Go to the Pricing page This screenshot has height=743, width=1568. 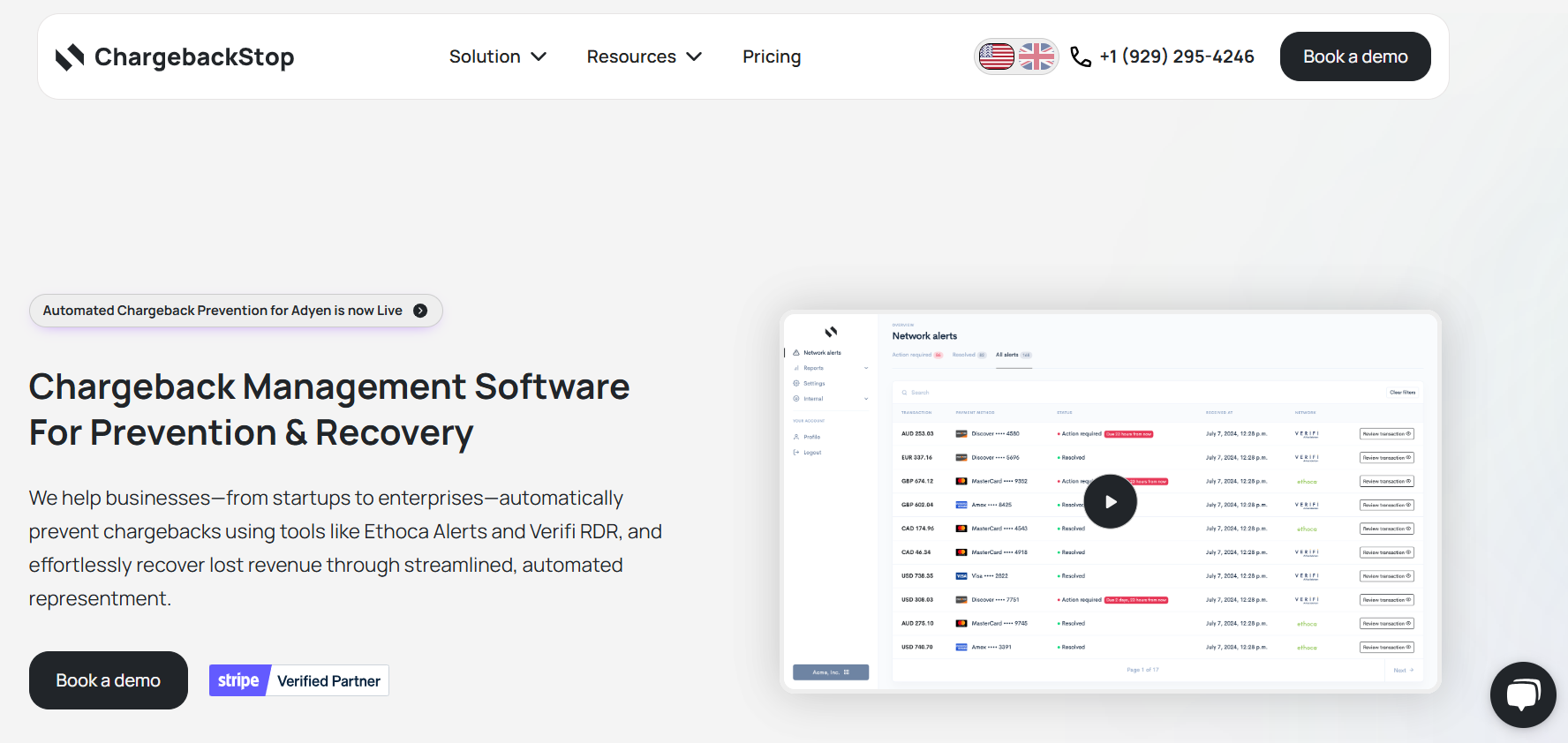click(772, 56)
